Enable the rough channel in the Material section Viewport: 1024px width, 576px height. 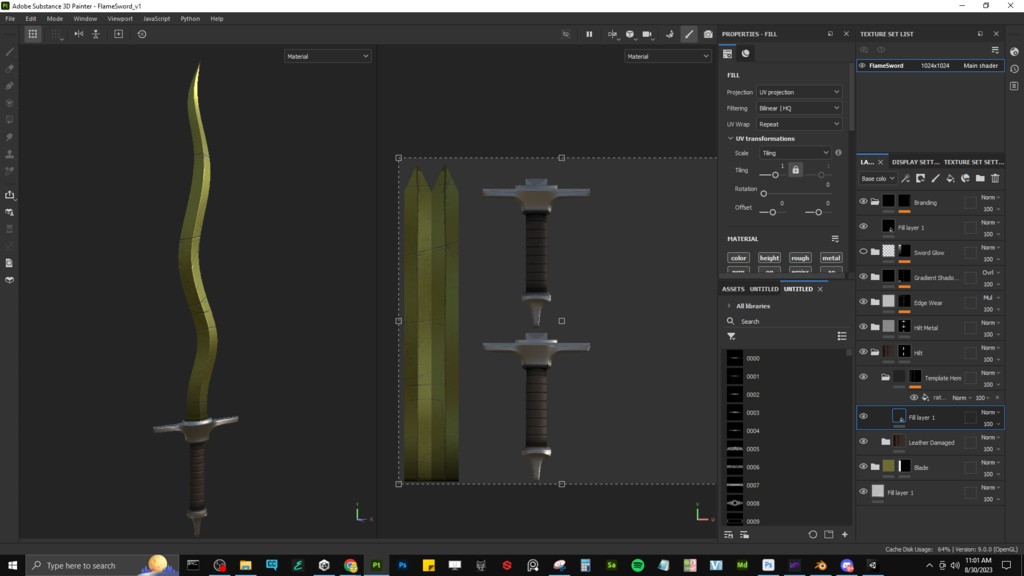coord(800,257)
